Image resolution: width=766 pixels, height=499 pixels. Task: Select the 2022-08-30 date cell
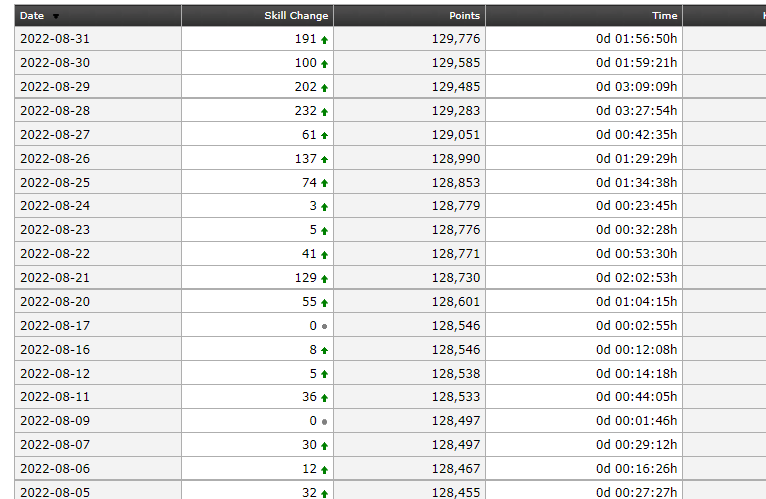click(55, 62)
